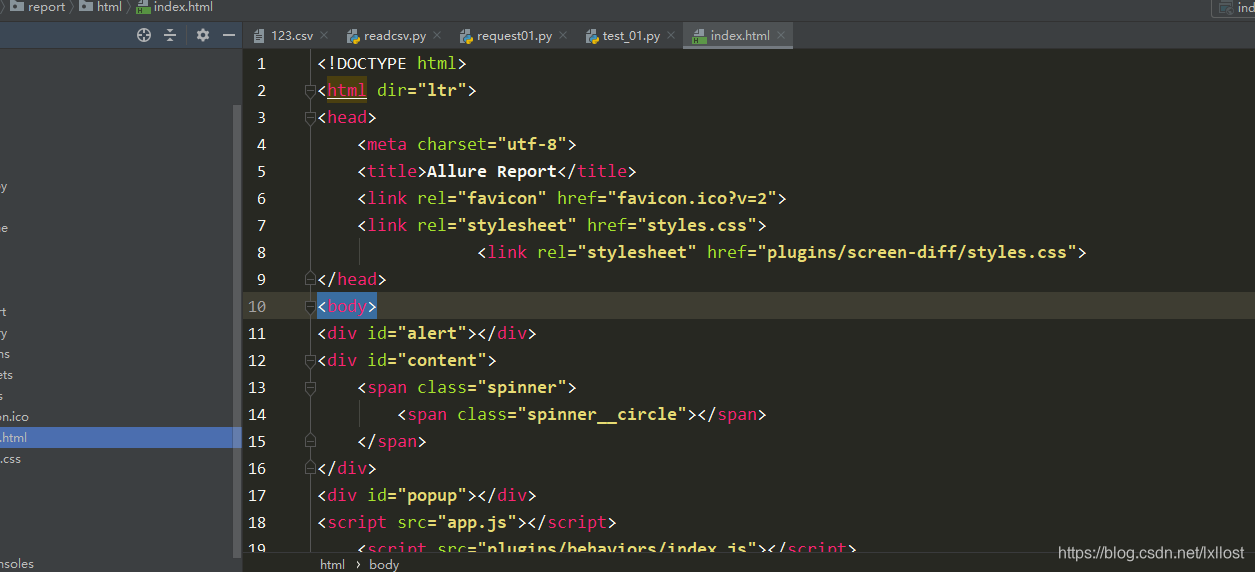Hide the project tool window with the minus icon
The height and width of the screenshot is (572, 1255).
(229, 35)
